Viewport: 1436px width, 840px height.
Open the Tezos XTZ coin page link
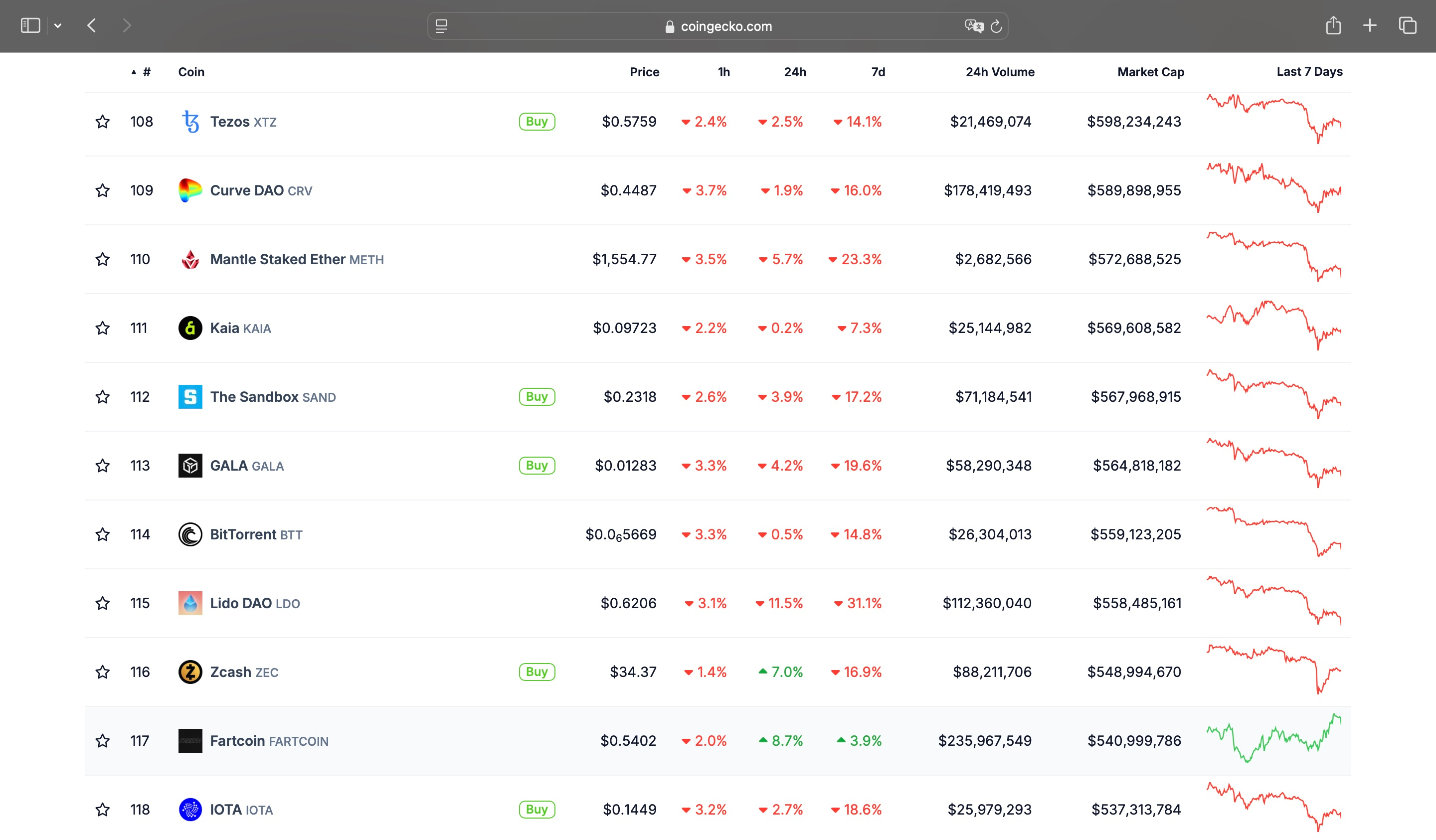point(243,121)
